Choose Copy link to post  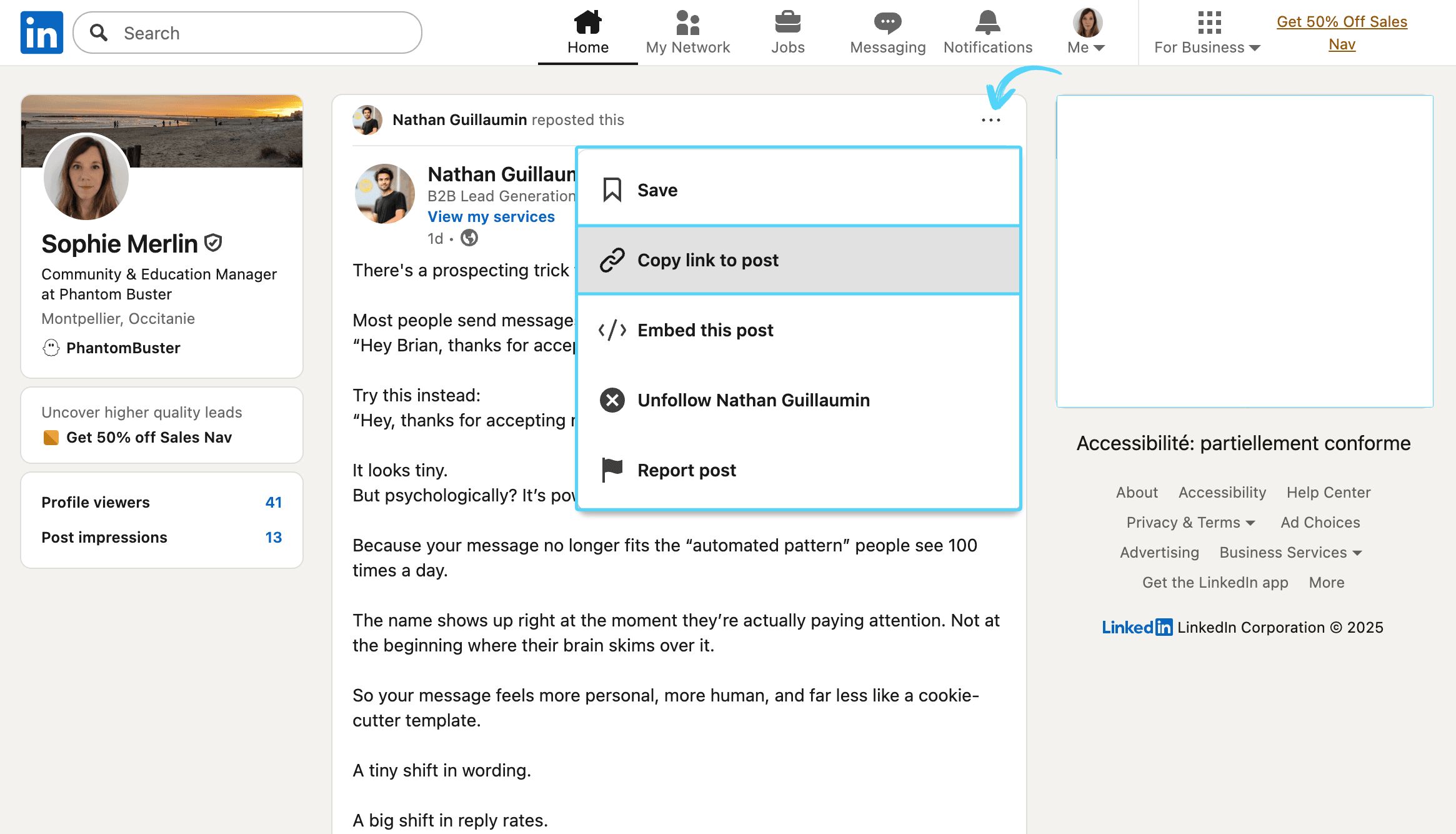coord(799,260)
